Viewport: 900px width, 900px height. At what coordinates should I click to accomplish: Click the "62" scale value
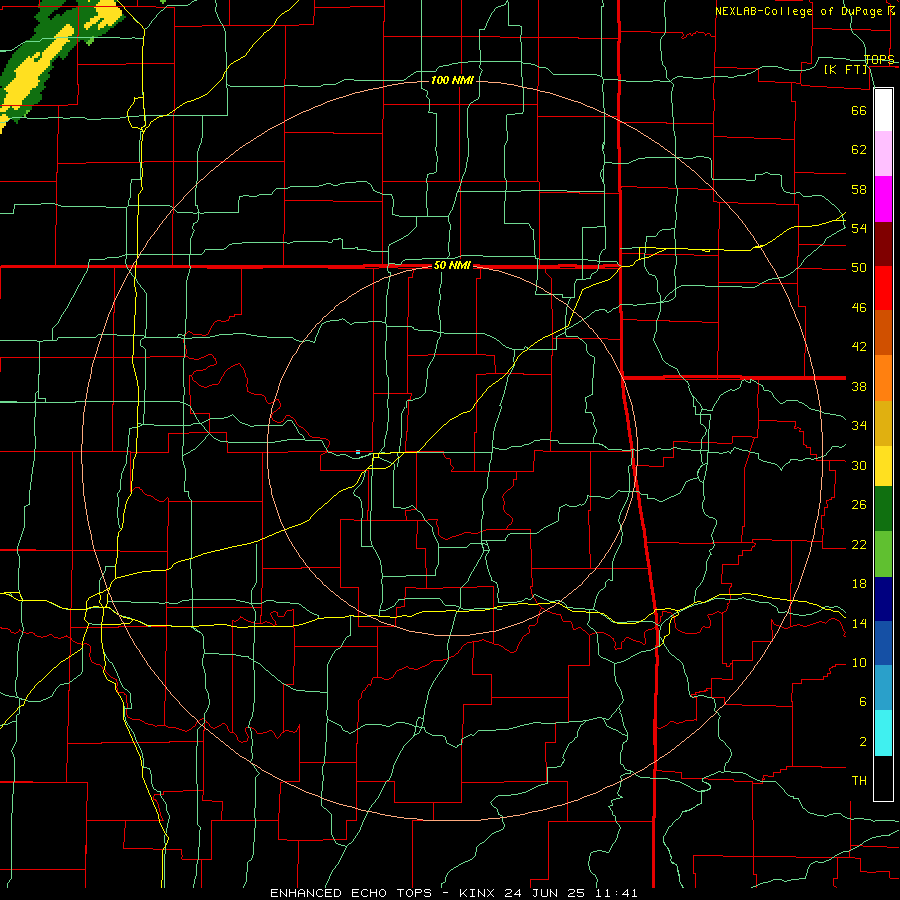(x=859, y=150)
